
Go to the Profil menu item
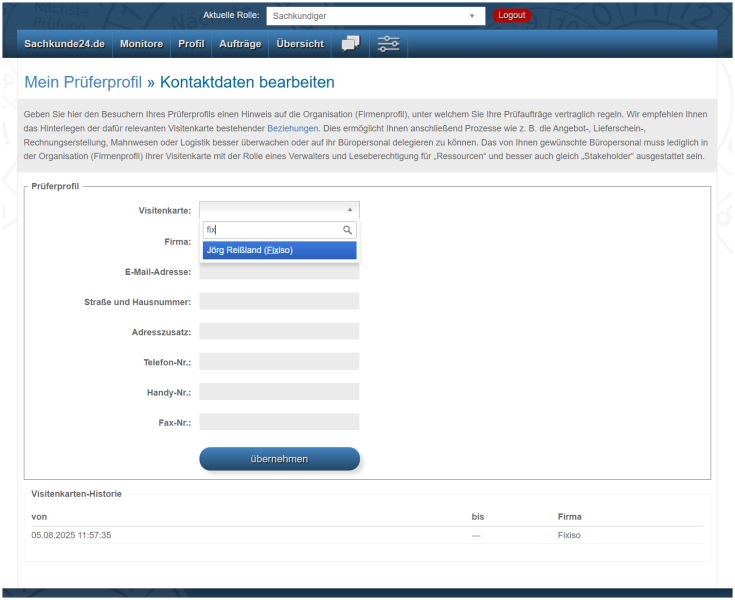click(191, 44)
